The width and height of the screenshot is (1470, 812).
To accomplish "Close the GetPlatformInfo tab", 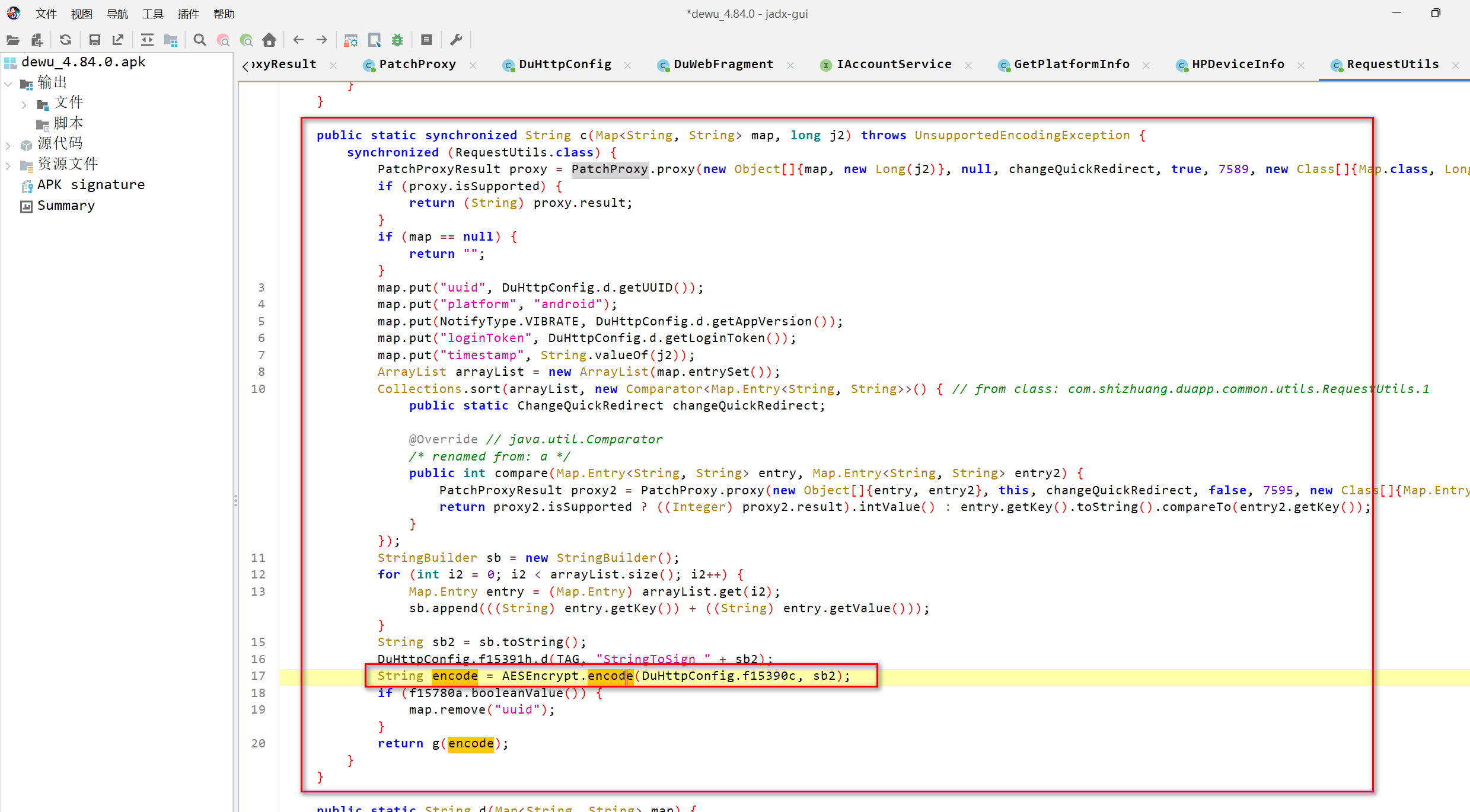I will click(1146, 65).
